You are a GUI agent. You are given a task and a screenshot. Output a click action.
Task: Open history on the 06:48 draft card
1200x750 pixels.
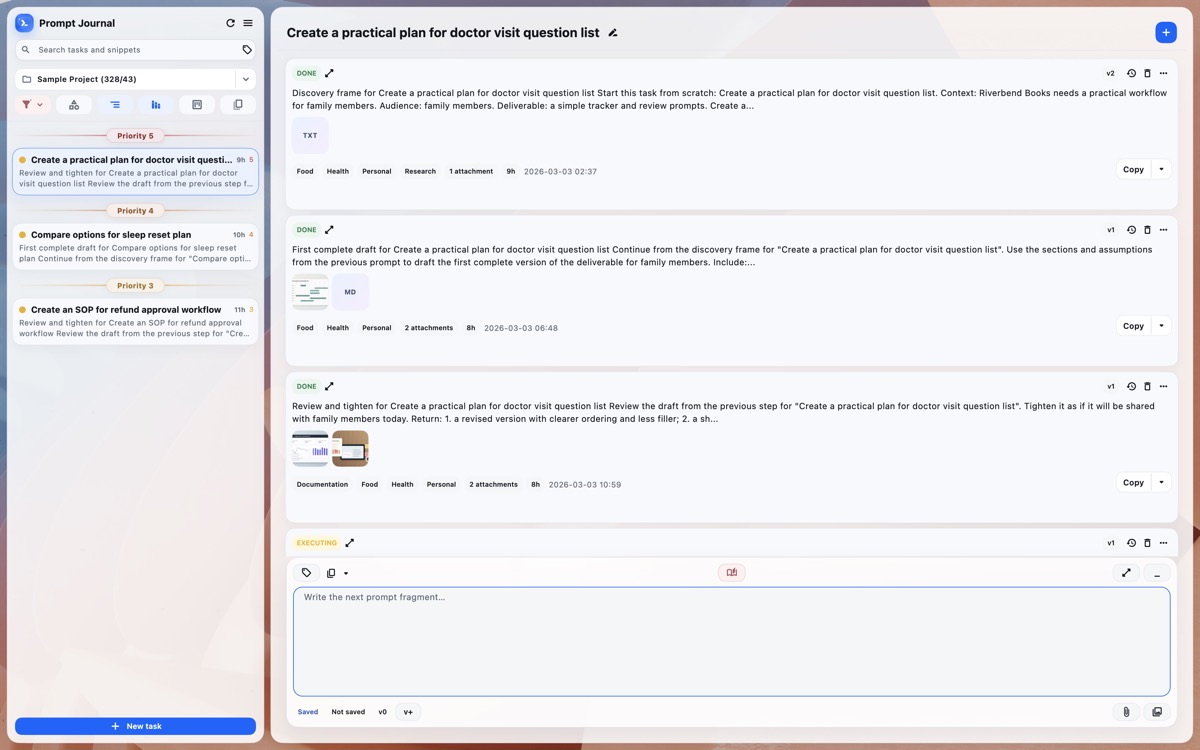(1131, 230)
